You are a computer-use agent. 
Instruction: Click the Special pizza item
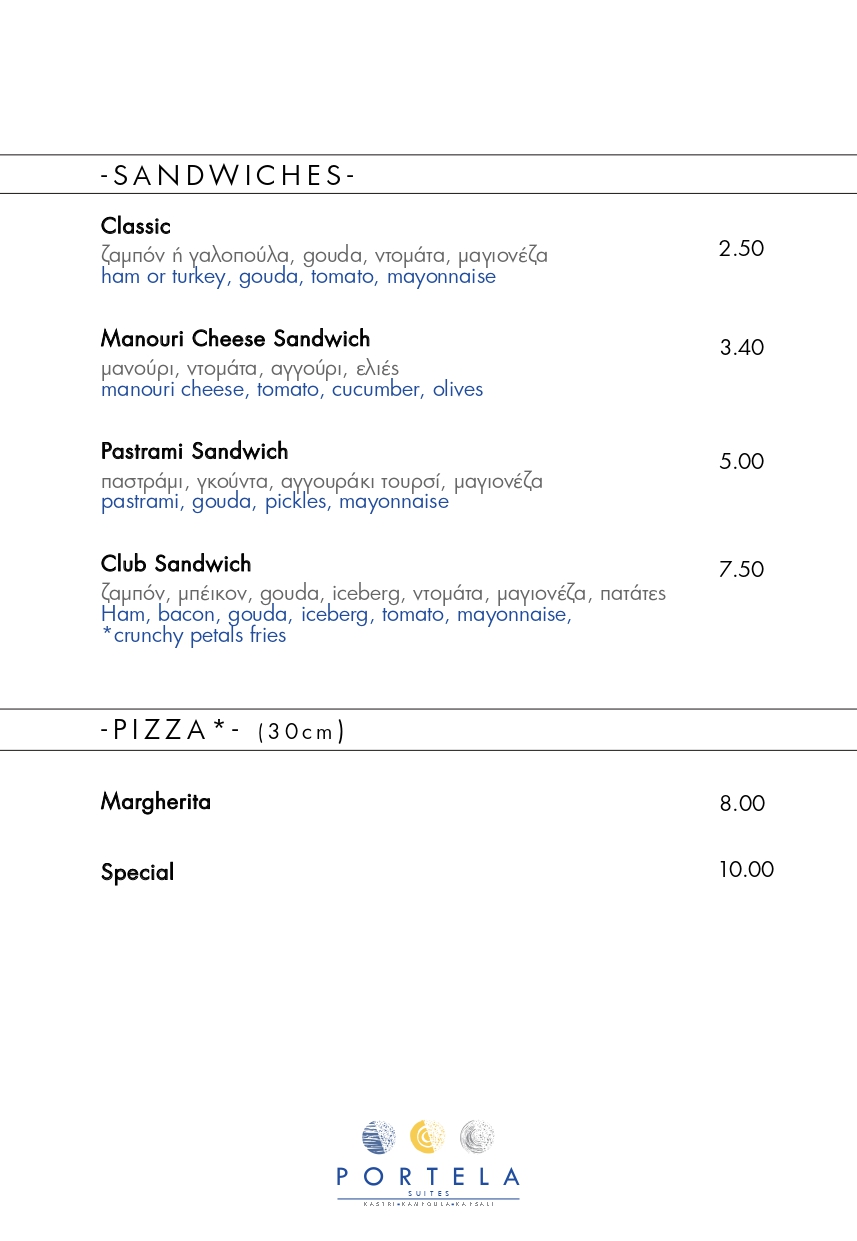[x=137, y=872]
